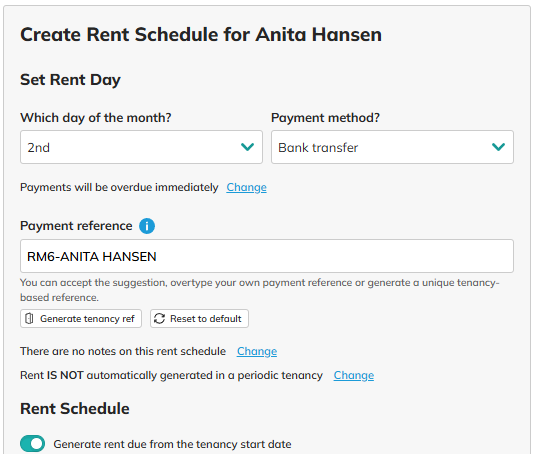This screenshot has height=454, width=535.
Task: Click Reset to default button
Action: tap(199, 319)
